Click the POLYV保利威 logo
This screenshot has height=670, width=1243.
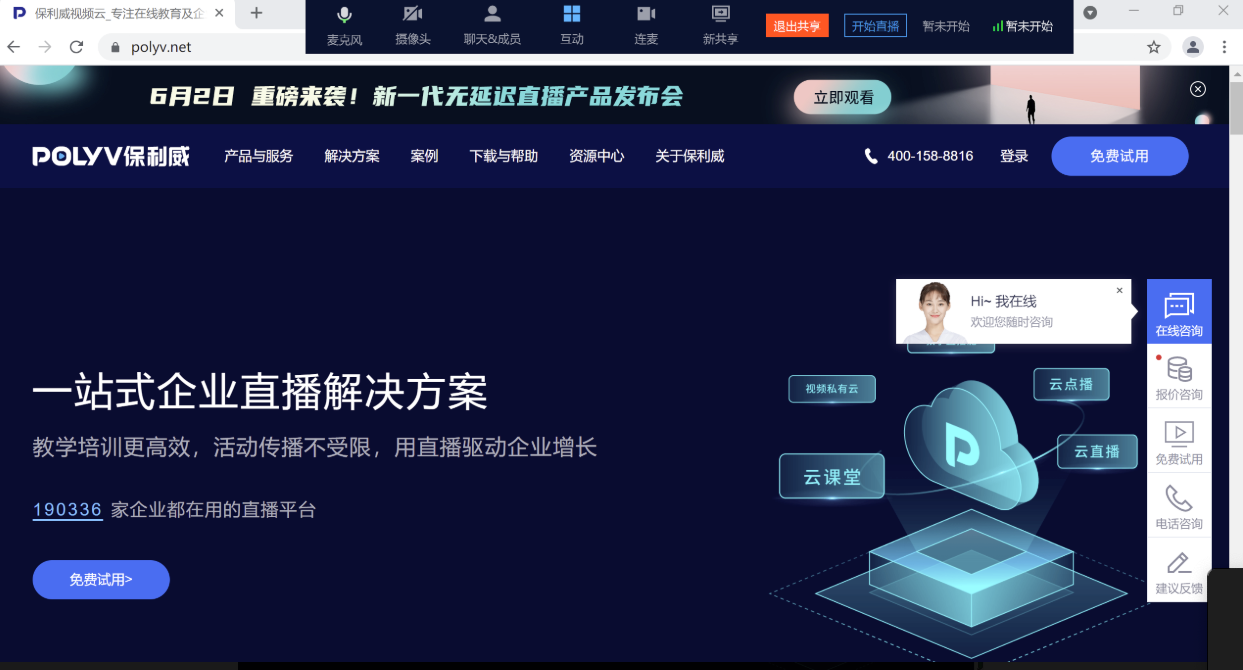click(x=110, y=156)
